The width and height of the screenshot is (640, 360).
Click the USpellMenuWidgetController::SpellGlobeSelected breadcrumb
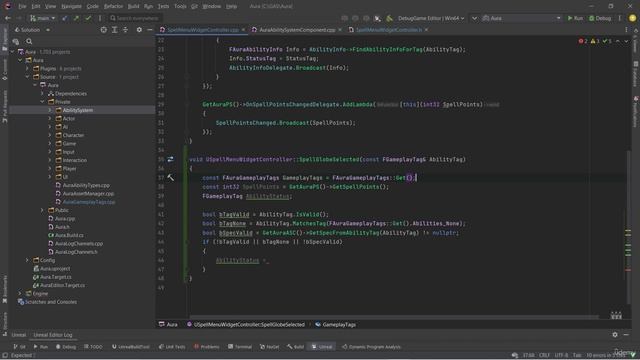point(246,324)
